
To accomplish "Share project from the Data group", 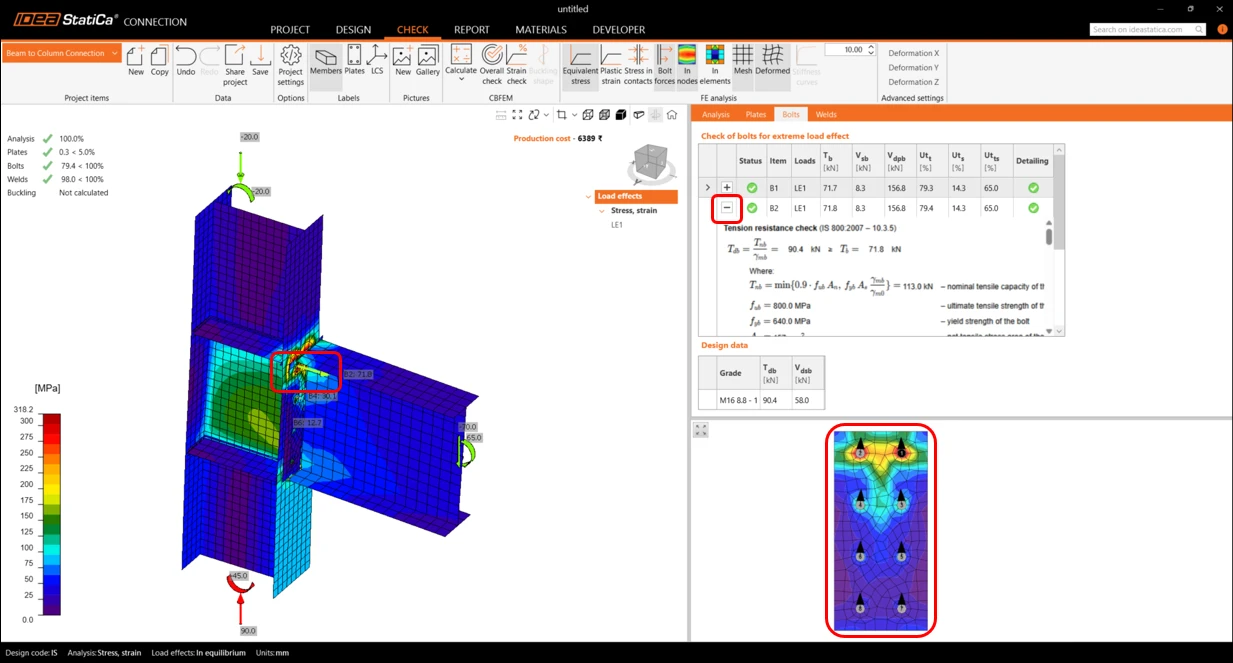I will click(x=235, y=65).
